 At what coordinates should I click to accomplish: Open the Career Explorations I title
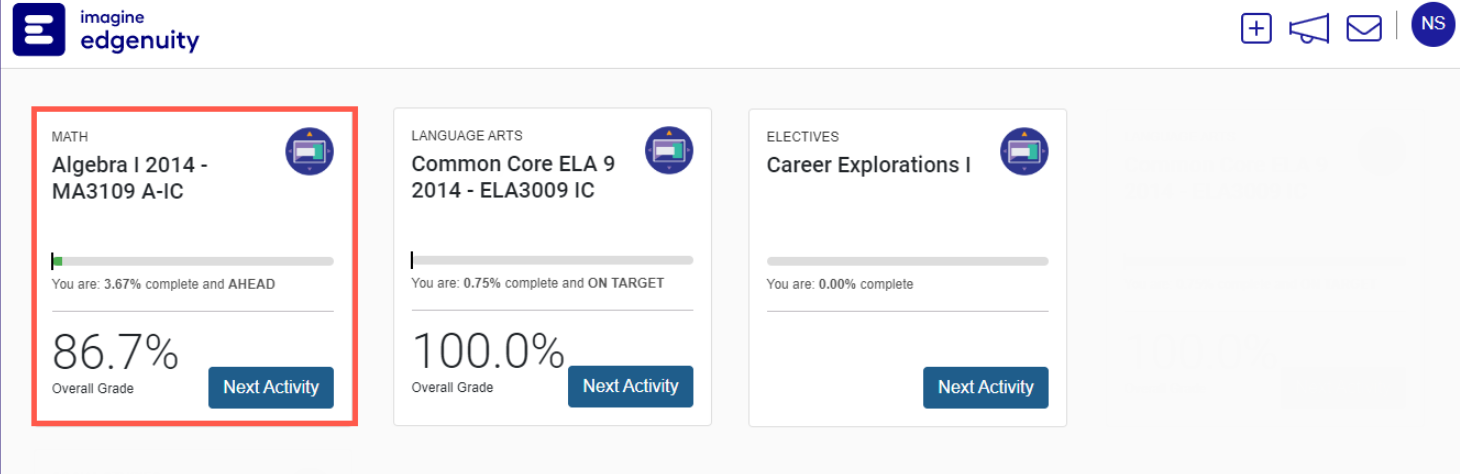tap(868, 165)
